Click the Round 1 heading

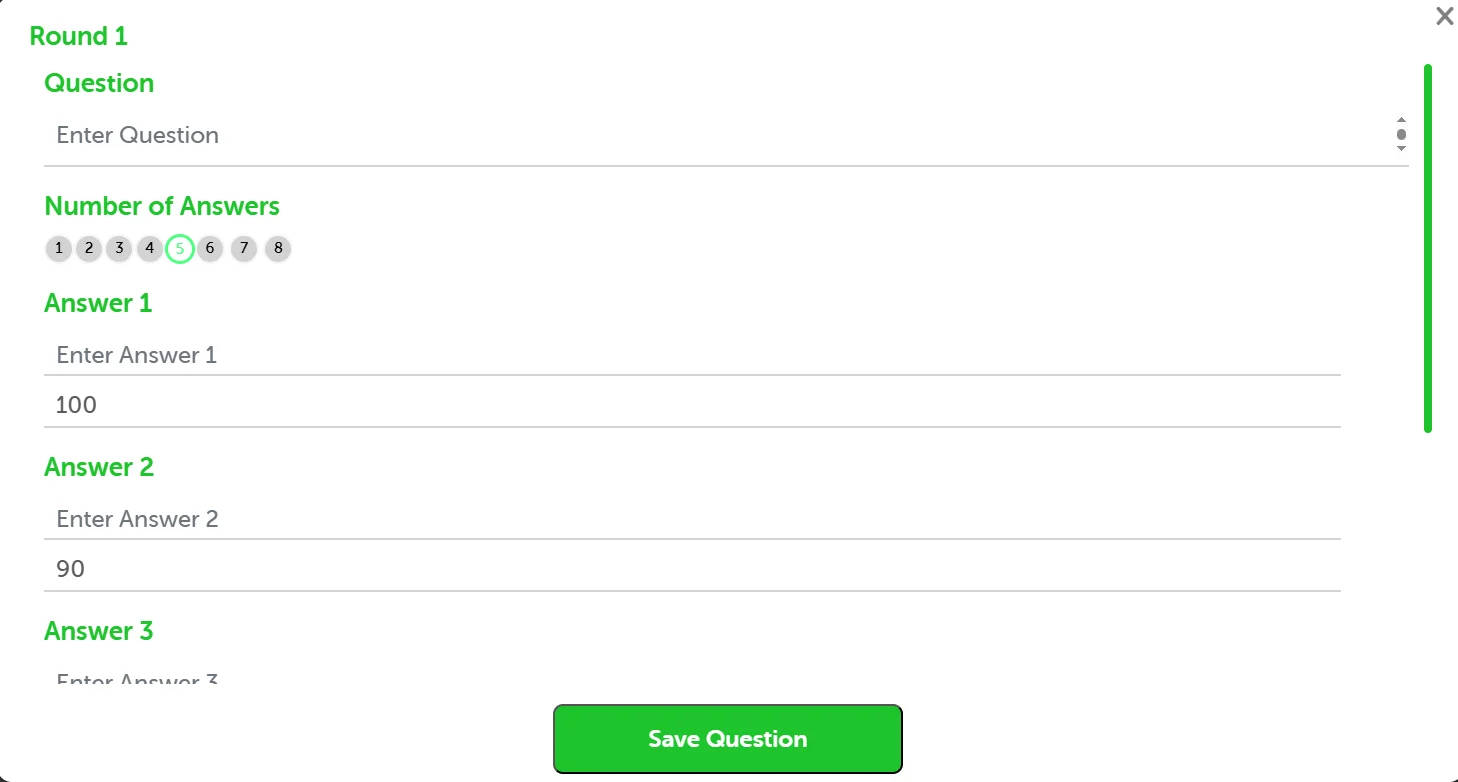pyautogui.click(x=79, y=36)
